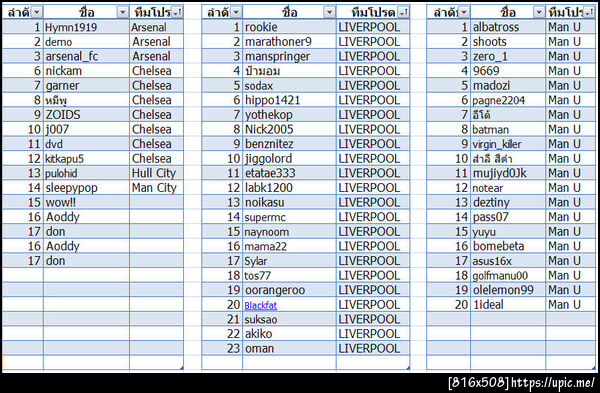Image resolution: width=600 pixels, height=393 pixels.
Task: Click the pagne2204 cell
Action: tap(508, 100)
